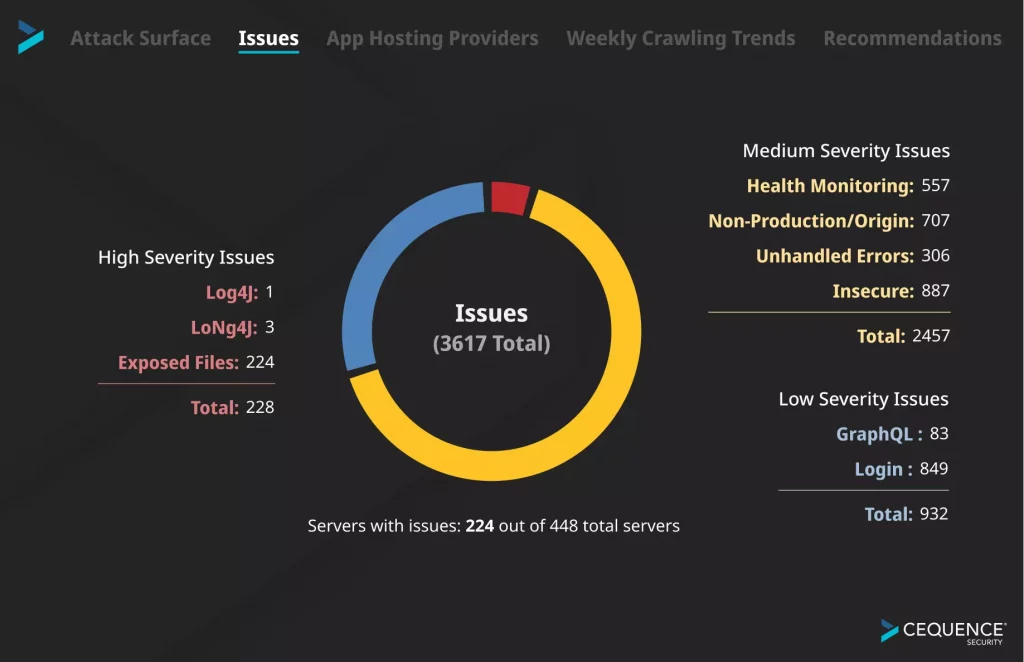Click the Cequence Security logo at bottom right
Screen dimensions: 1024x662
tap(938, 632)
